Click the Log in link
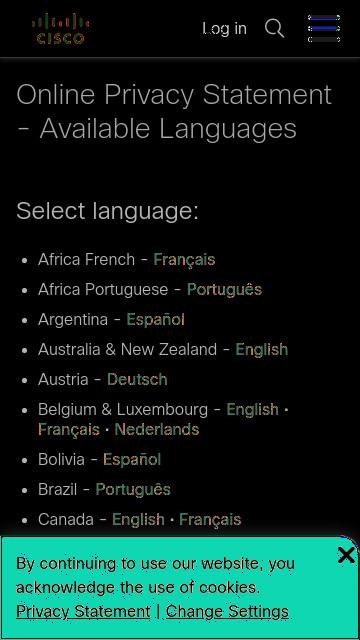360x640 pixels. (224, 29)
